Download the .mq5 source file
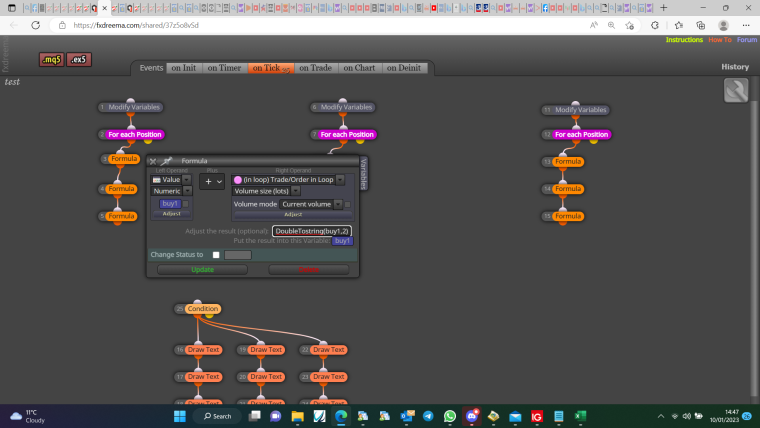 click(51, 60)
